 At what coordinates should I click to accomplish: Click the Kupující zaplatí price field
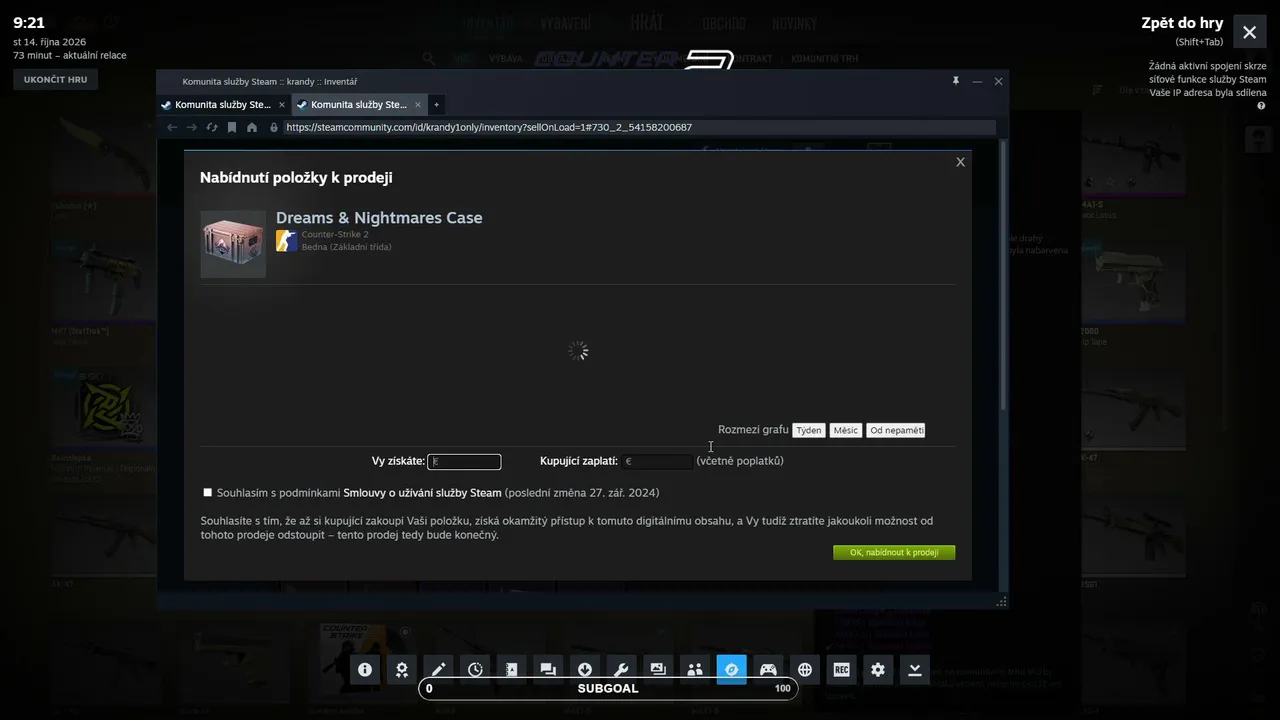pos(657,461)
